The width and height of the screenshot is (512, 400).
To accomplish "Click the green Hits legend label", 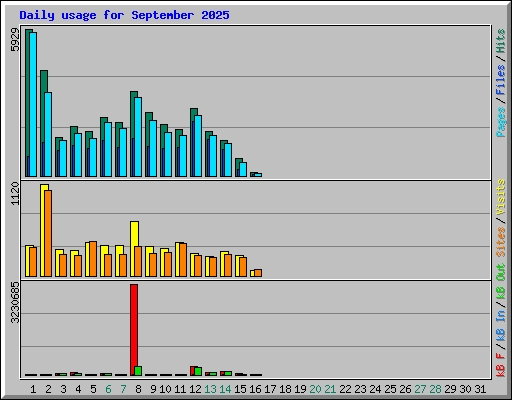I will (501, 41).
